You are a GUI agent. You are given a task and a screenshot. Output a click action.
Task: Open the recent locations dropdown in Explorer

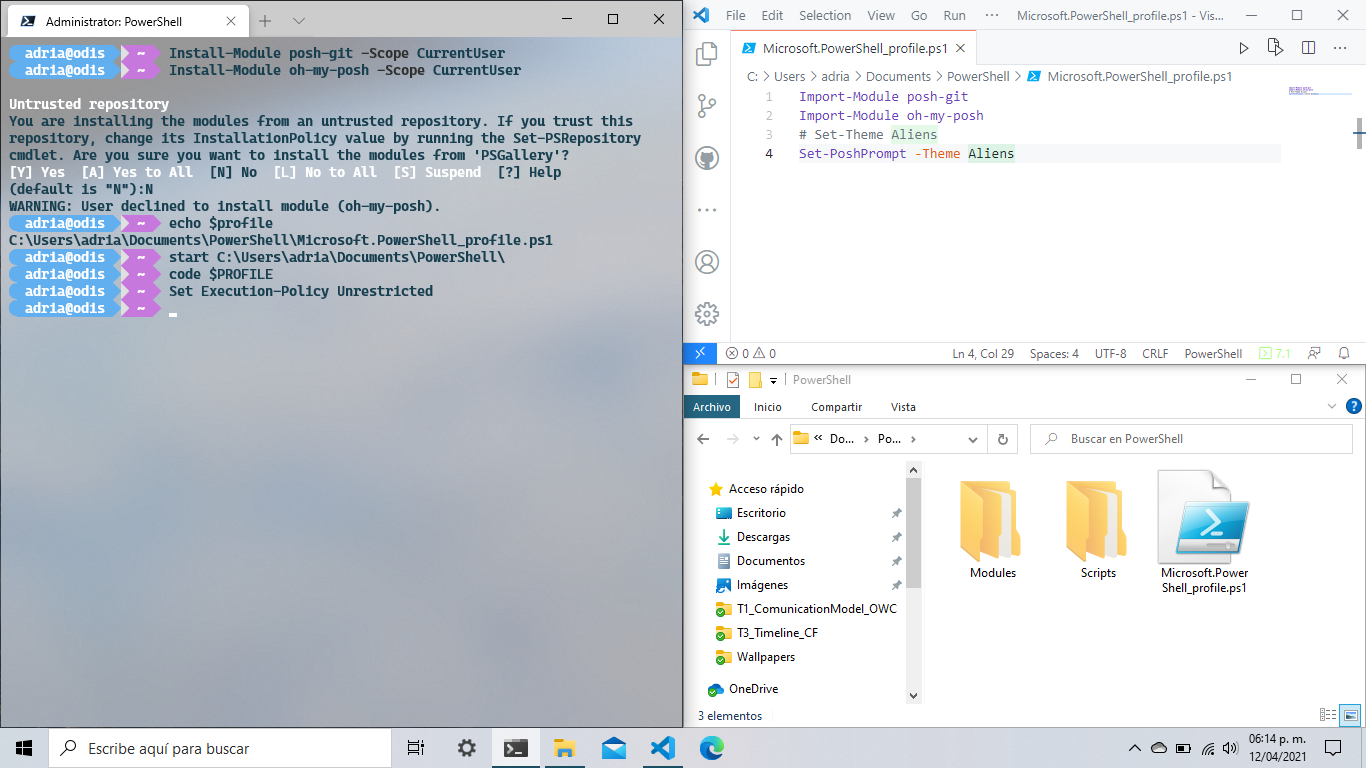[755, 439]
